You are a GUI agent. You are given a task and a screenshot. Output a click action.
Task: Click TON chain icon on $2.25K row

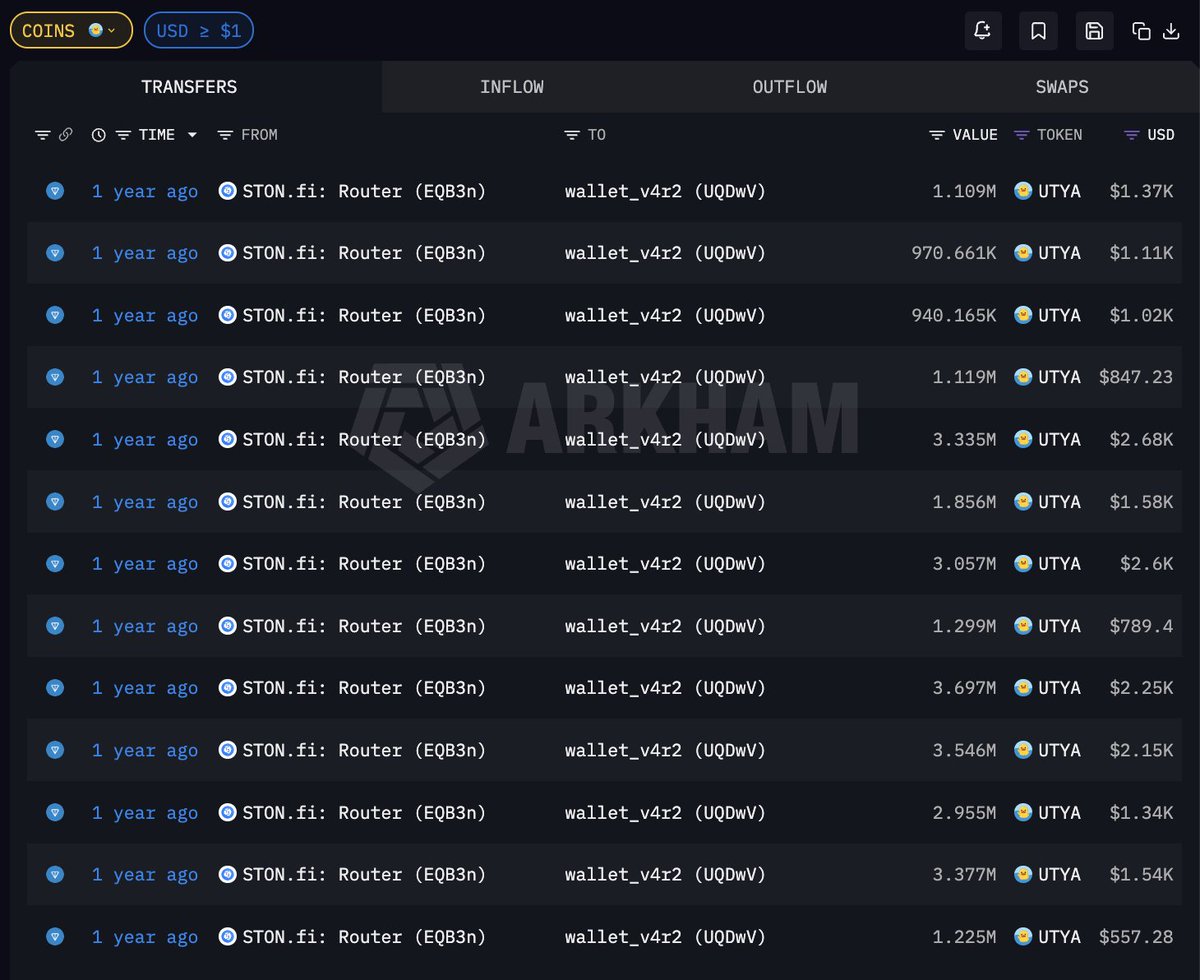55,688
